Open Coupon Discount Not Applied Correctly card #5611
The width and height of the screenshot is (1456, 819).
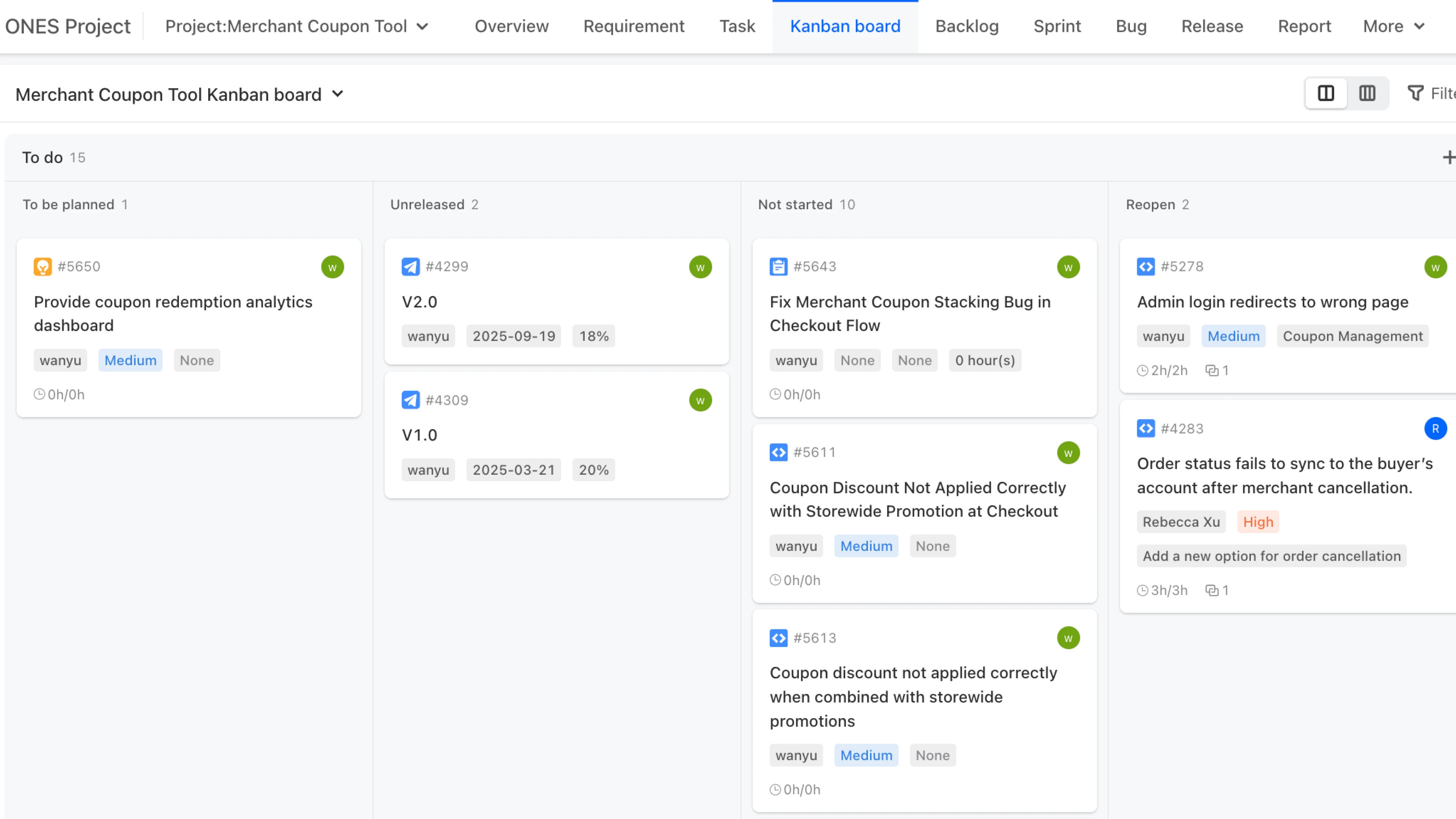pos(917,499)
